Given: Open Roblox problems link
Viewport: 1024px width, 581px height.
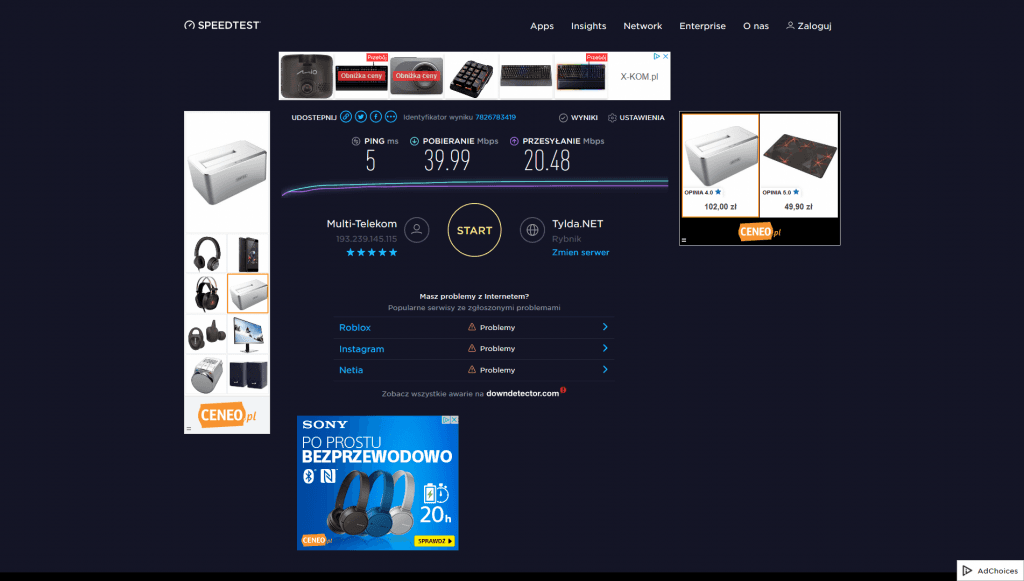Looking at the screenshot, I should [355, 328].
